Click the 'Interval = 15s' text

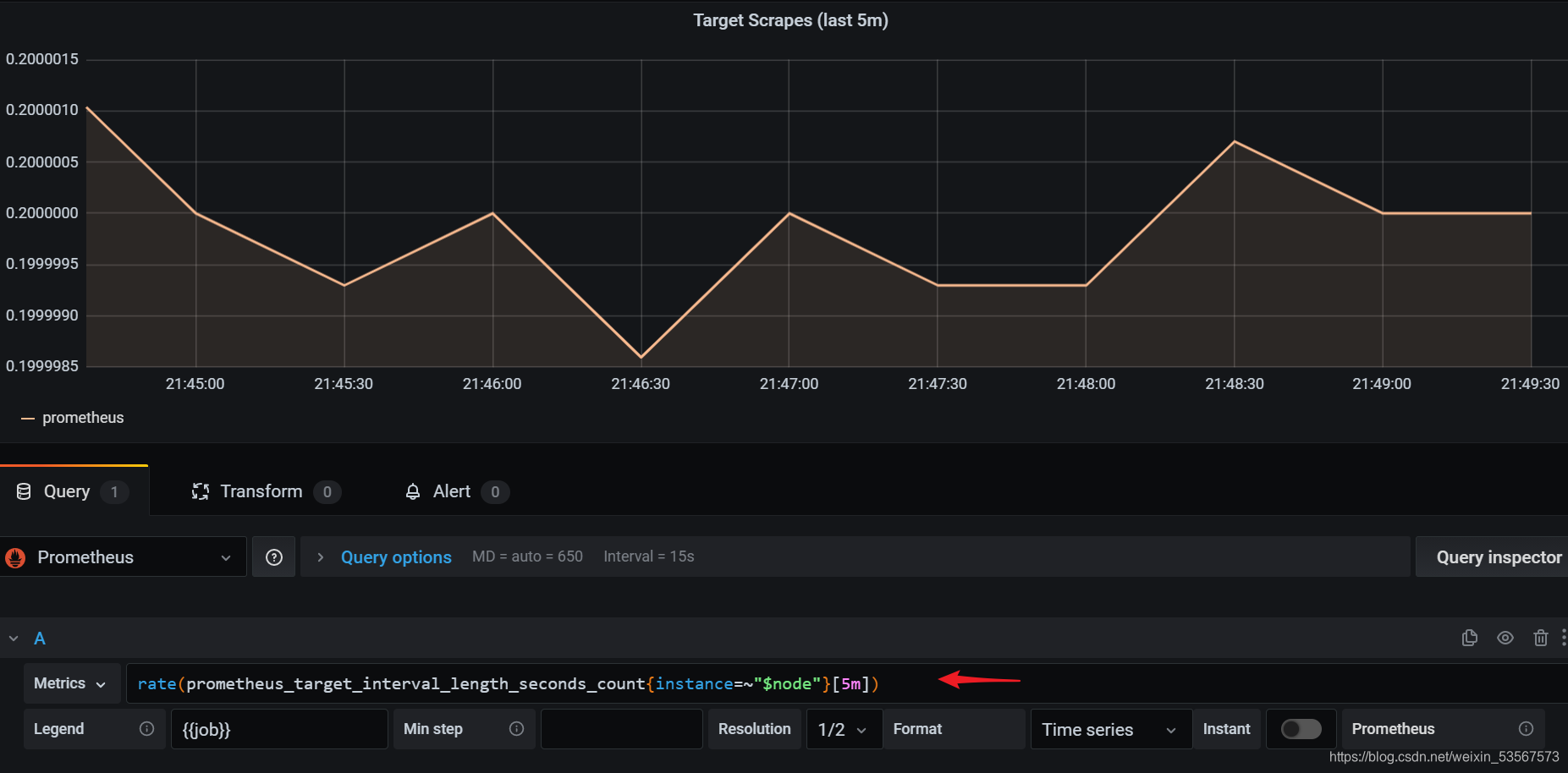point(649,556)
